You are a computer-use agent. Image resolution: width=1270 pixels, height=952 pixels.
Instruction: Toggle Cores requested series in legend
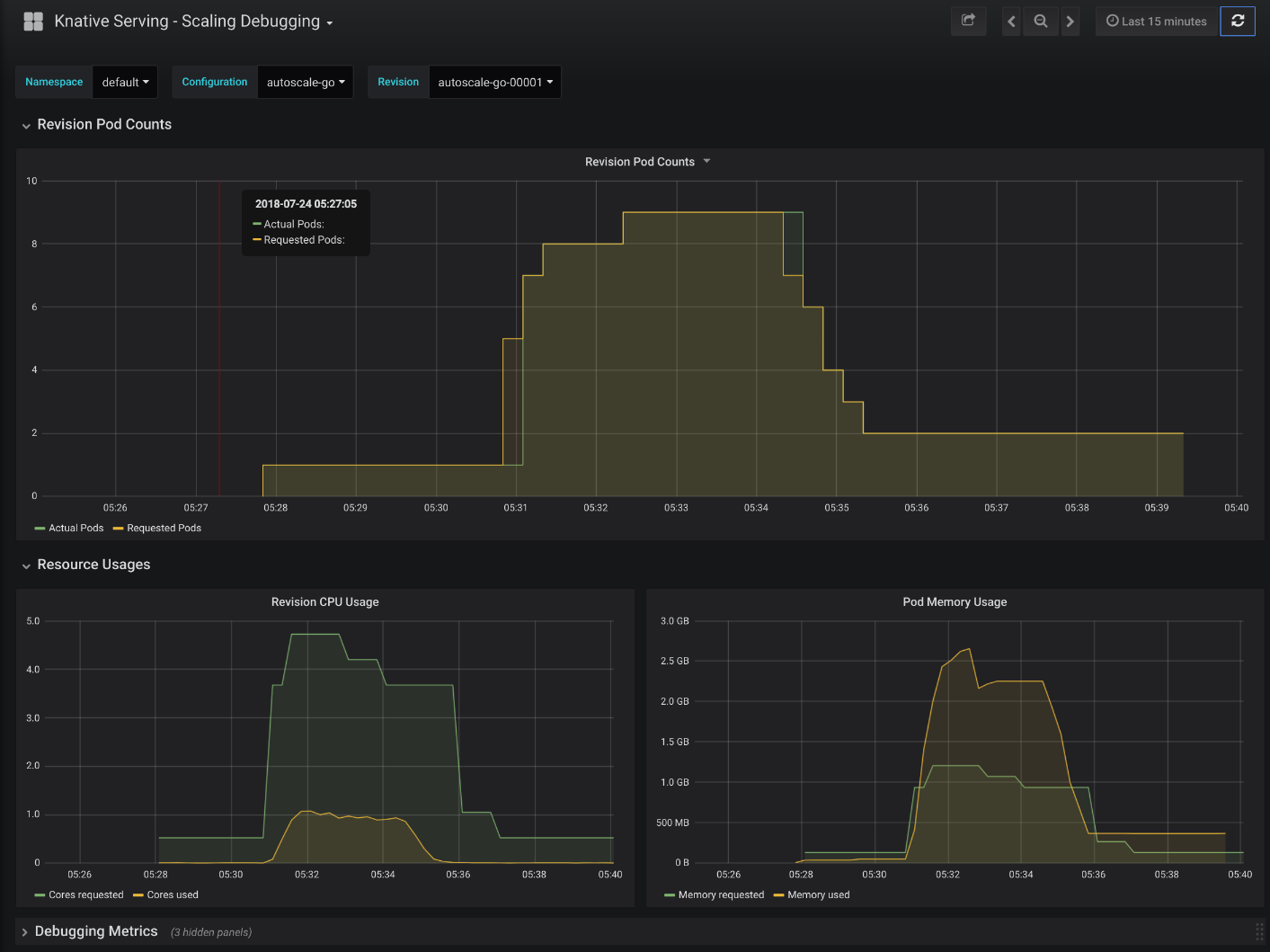tap(85, 895)
